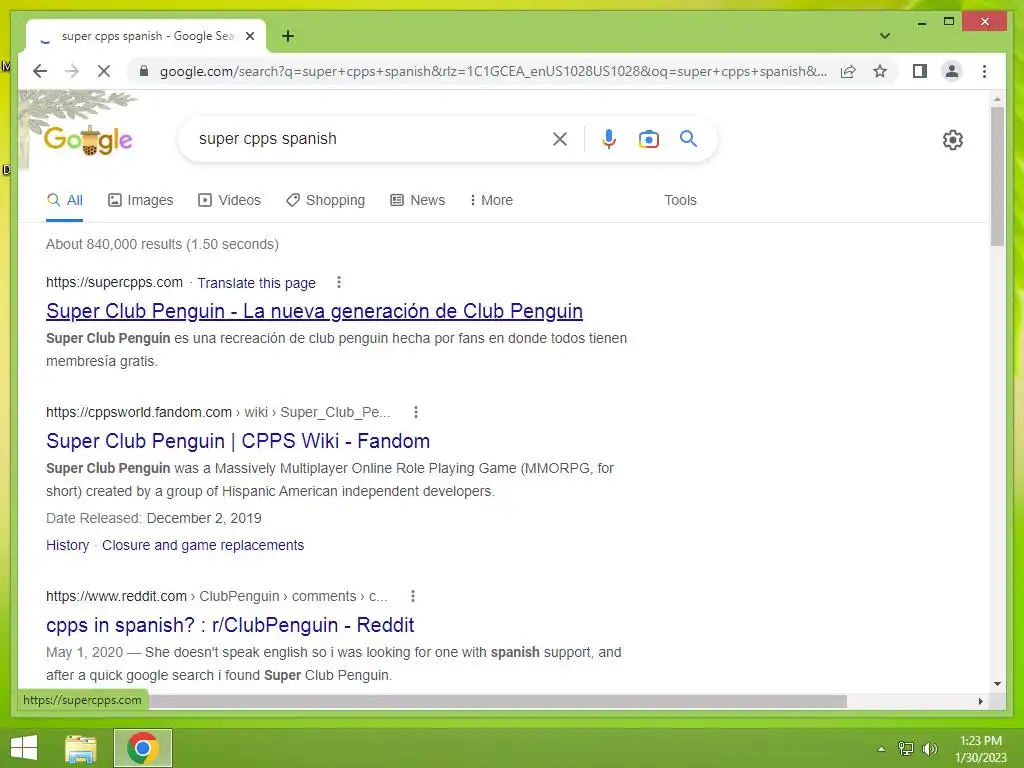Open network status tray icon

click(x=906, y=749)
